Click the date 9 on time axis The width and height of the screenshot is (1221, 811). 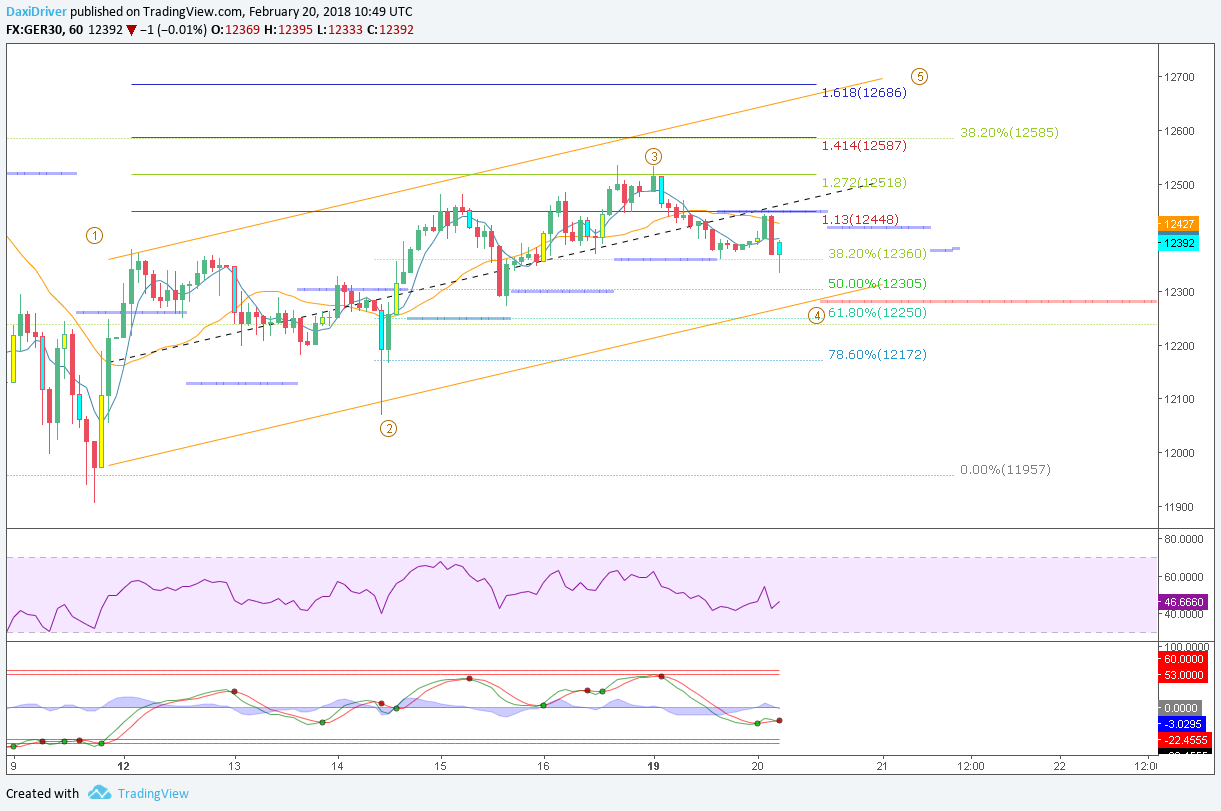[12, 767]
